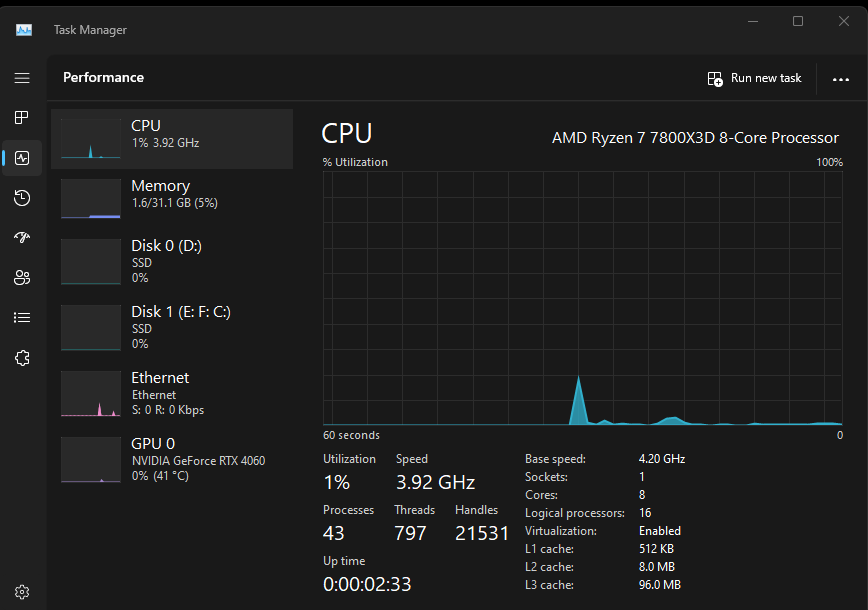Click the Ethernet mini graph thumbnail

pos(91,394)
